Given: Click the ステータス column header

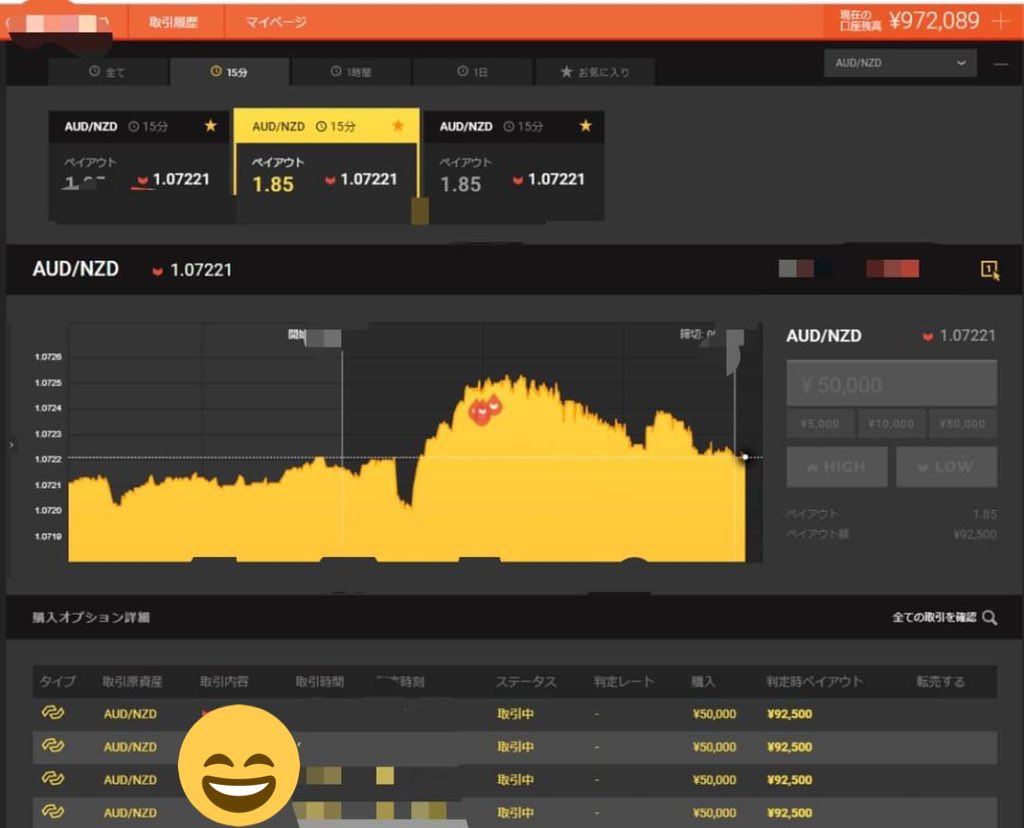Looking at the screenshot, I should tap(526, 682).
